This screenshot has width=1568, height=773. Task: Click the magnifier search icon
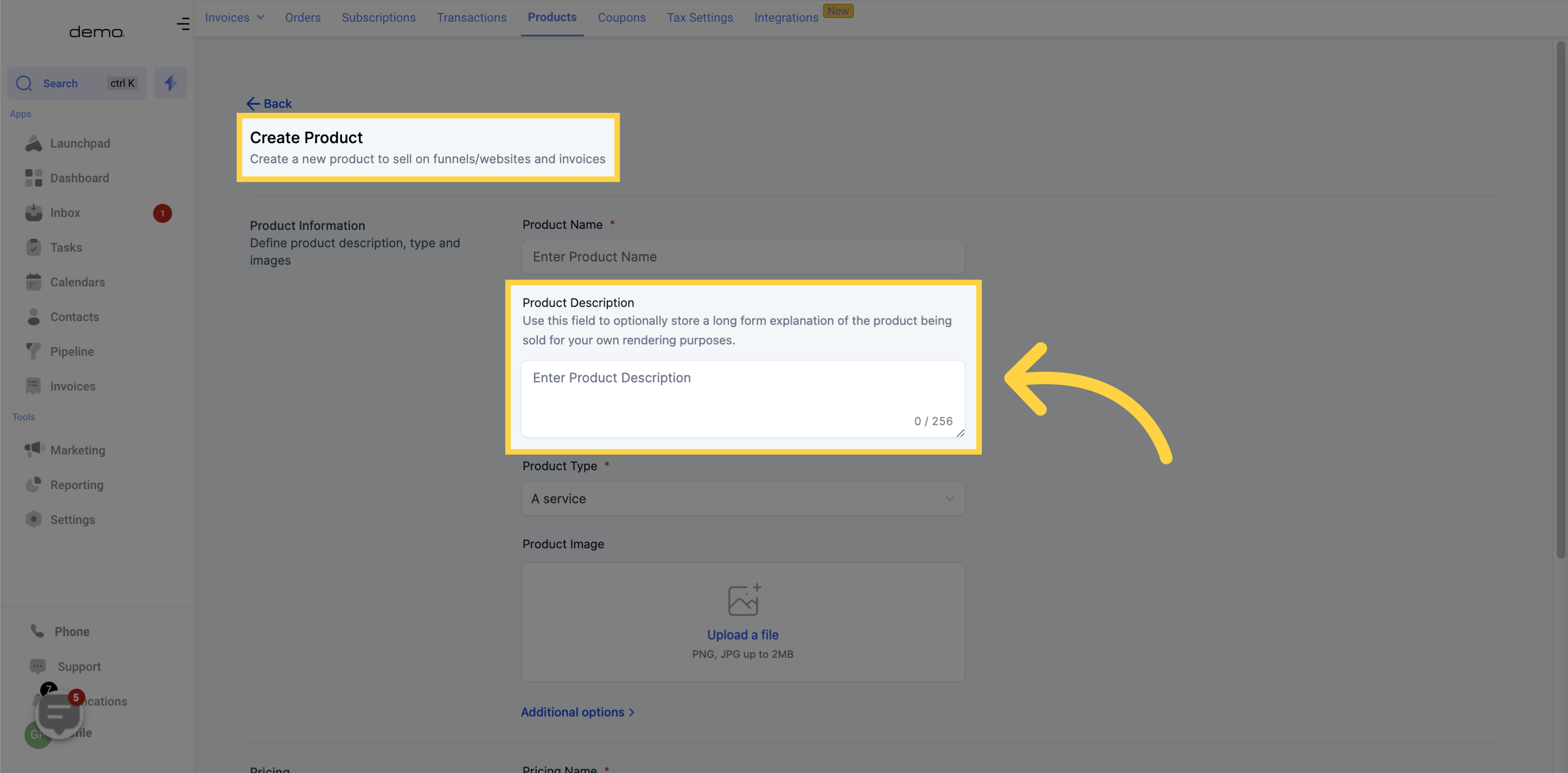point(24,84)
